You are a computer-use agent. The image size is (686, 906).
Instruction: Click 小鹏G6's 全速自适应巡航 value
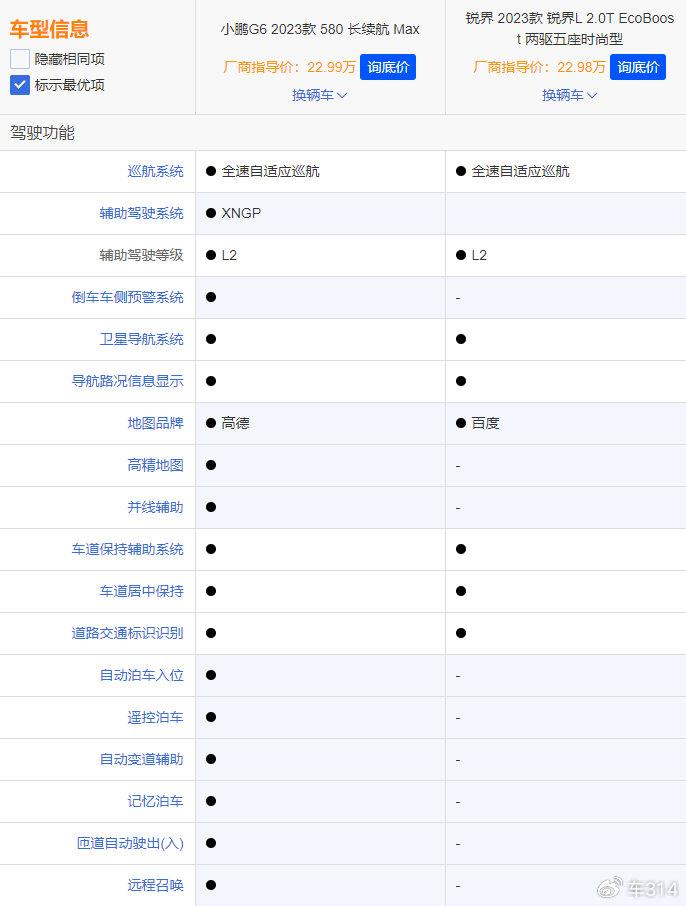tap(270, 171)
